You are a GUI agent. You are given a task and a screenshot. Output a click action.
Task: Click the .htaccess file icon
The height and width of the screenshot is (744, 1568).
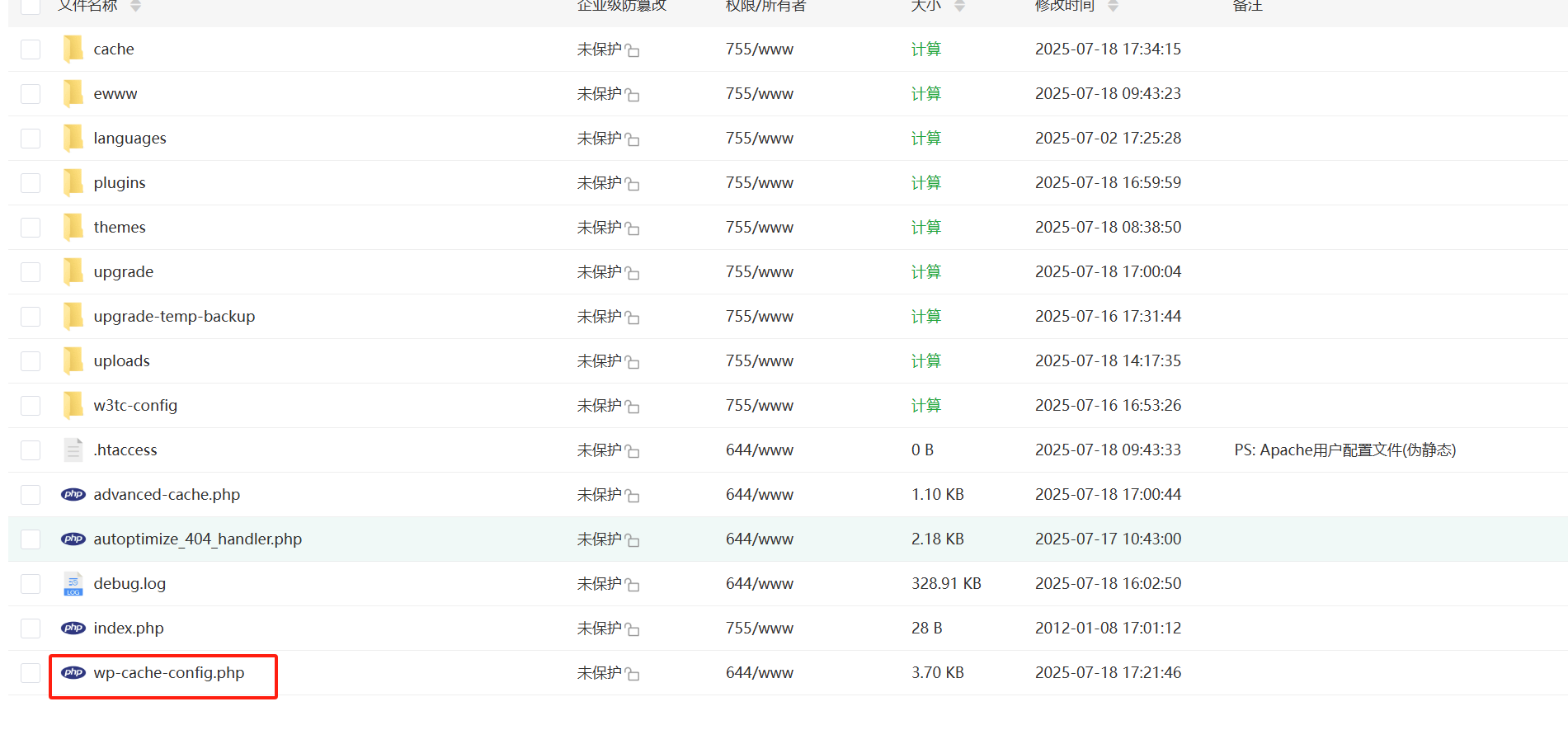73,450
